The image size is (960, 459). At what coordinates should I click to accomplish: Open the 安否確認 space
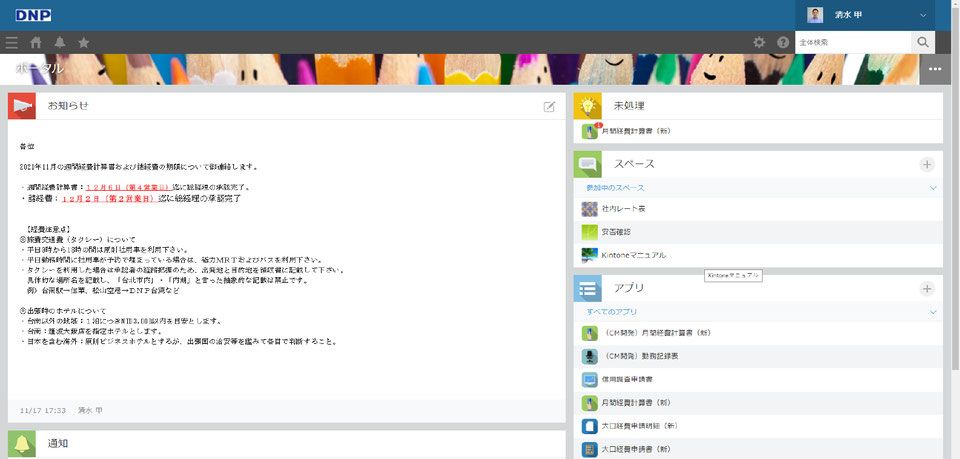[x=616, y=232]
